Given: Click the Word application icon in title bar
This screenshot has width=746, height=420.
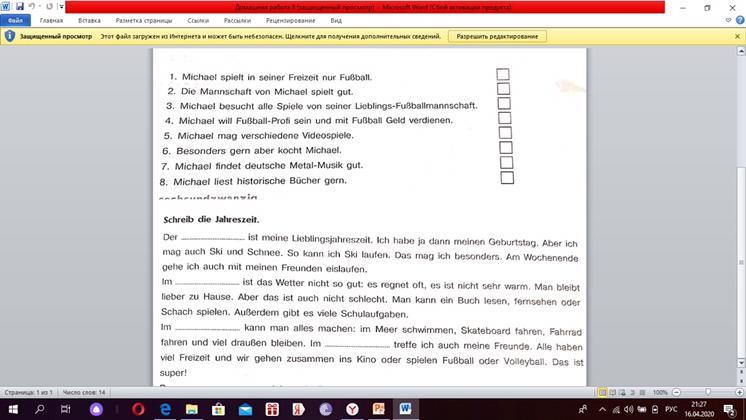Looking at the screenshot, I should pyautogui.click(x=5, y=7).
